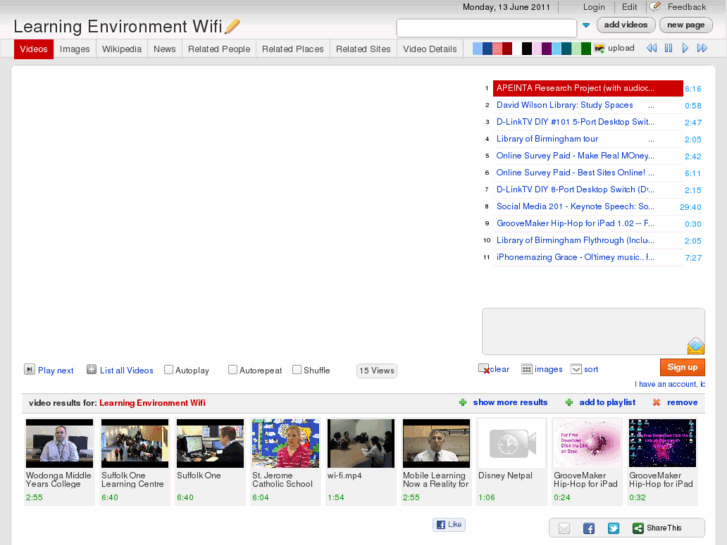Expand List all Videos

tap(92, 370)
